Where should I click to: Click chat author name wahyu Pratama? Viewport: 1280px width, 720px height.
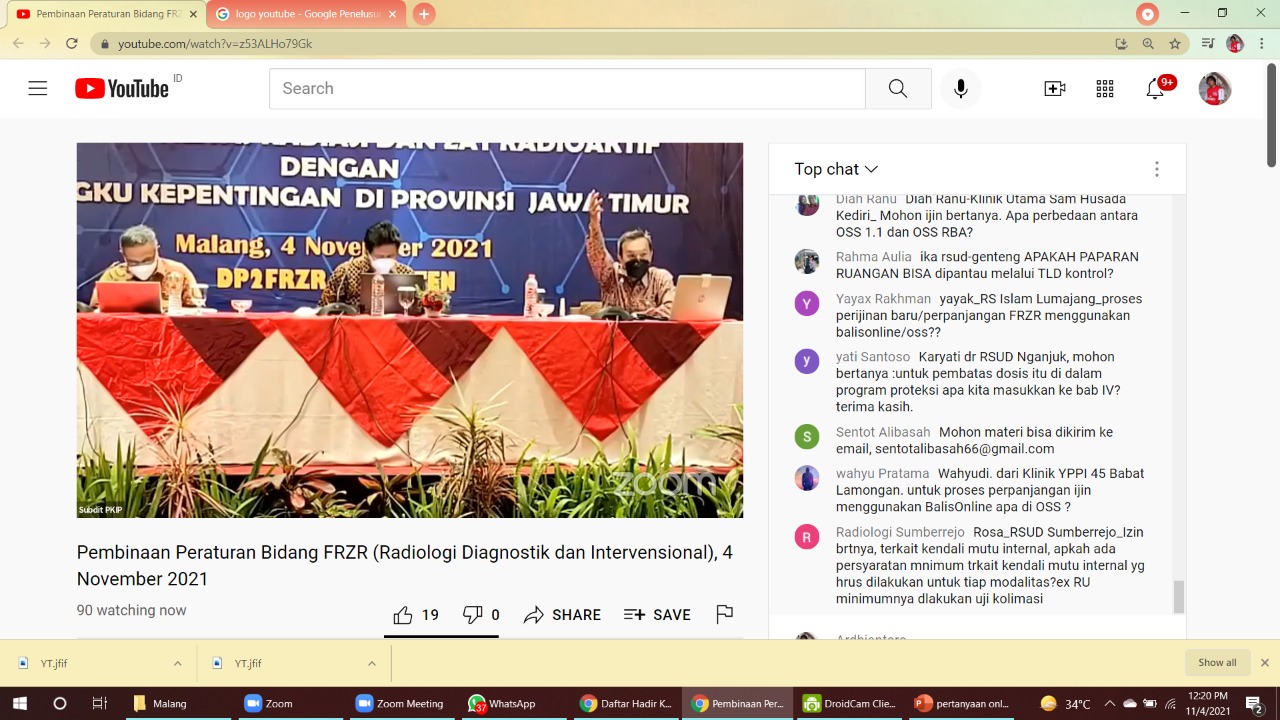coord(881,473)
